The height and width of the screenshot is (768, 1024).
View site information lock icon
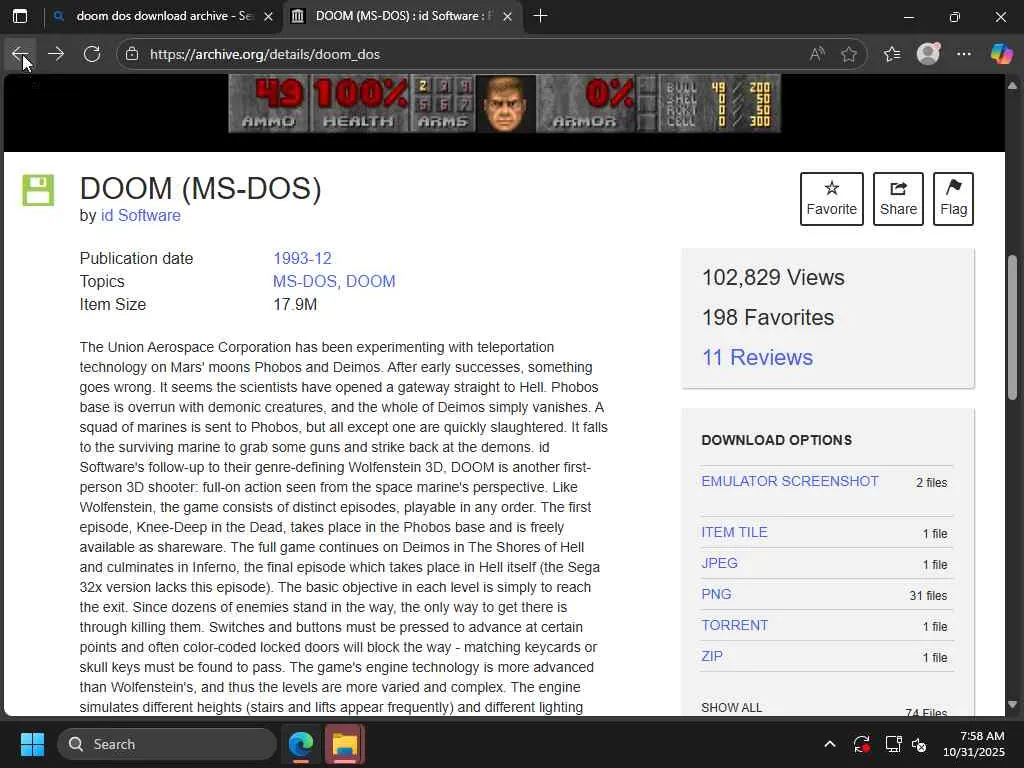pyautogui.click(x=132, y=54)
